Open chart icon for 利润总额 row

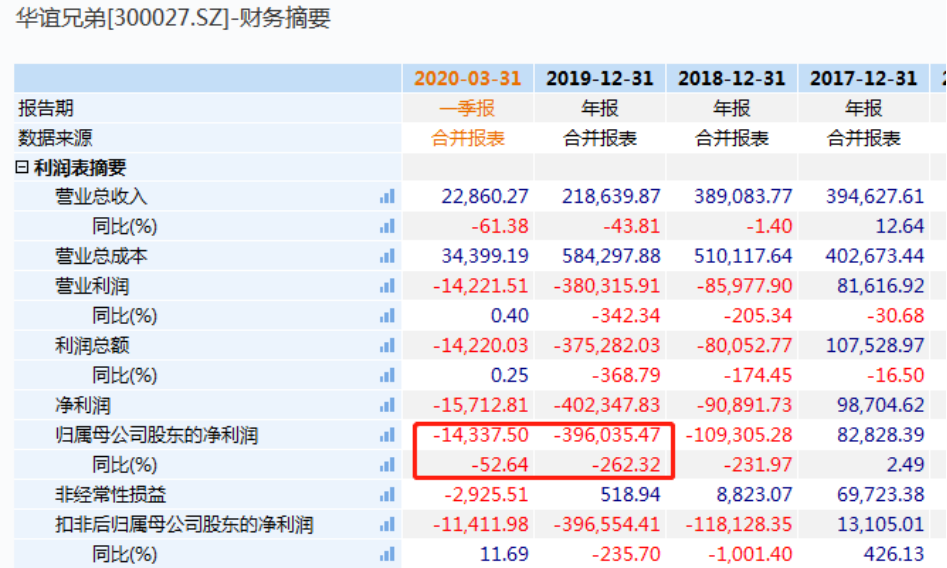387,345
